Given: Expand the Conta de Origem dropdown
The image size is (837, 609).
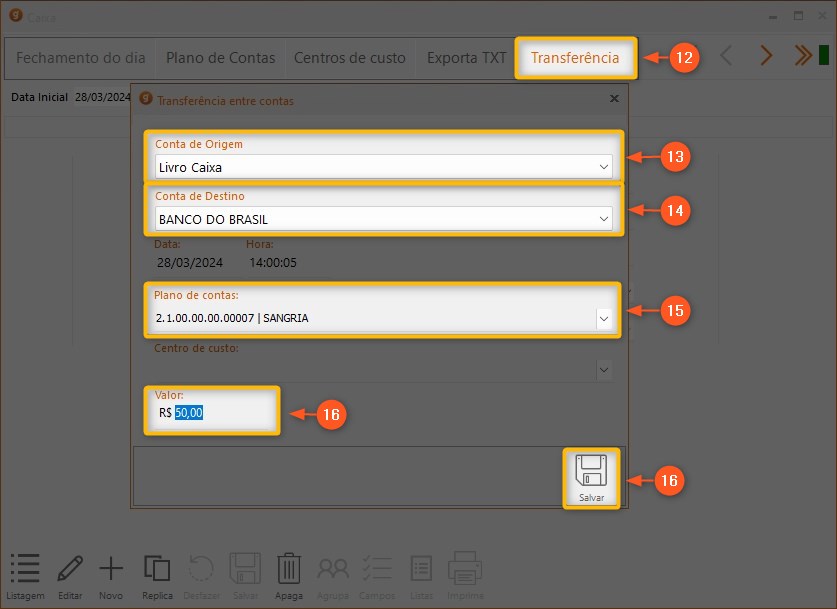Looking at the screenshot, I should 603,167.
